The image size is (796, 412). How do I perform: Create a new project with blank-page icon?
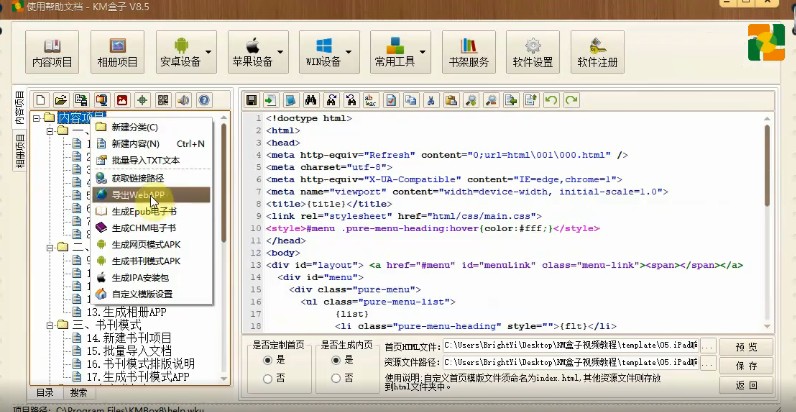(x=41, y=100)
